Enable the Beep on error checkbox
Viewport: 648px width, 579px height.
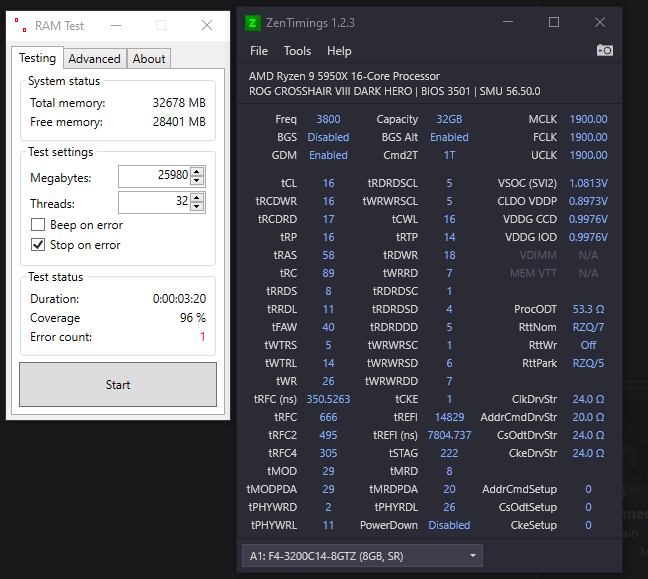(38, 225)
